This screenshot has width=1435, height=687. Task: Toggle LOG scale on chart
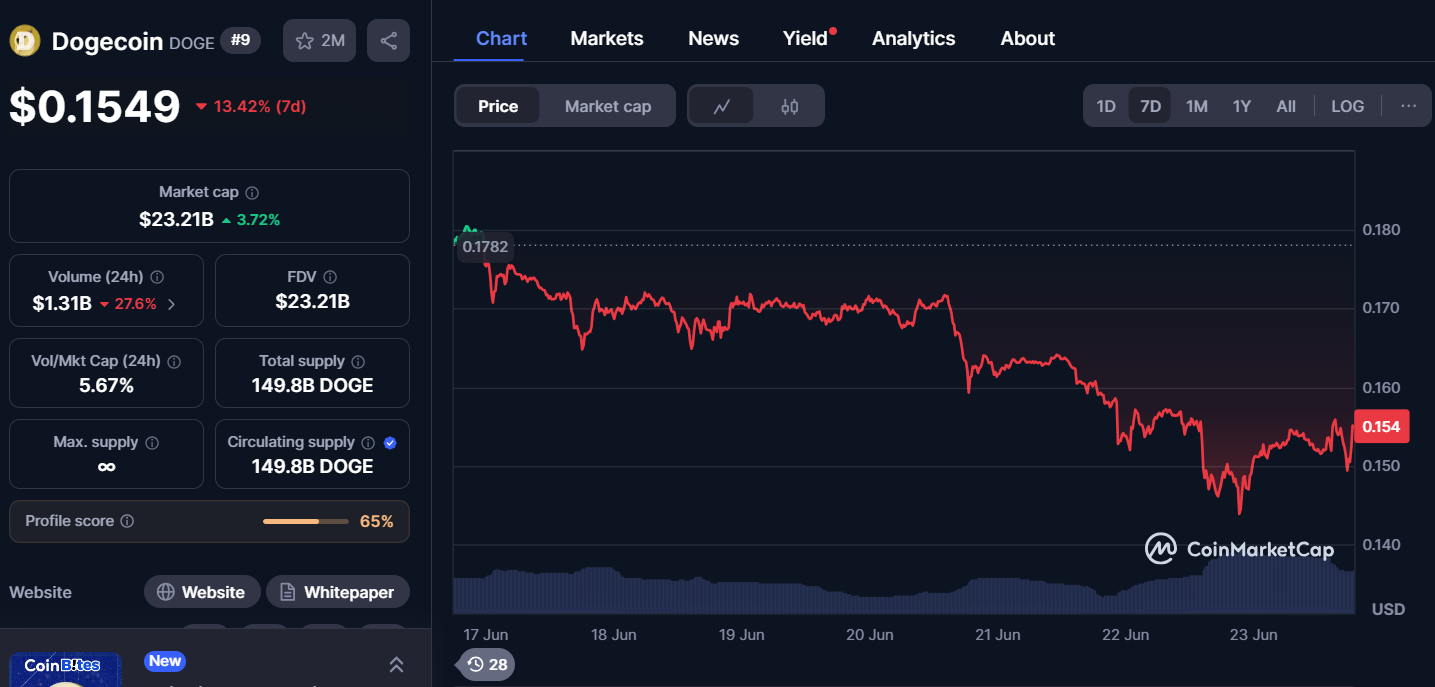pos(1347,106)
